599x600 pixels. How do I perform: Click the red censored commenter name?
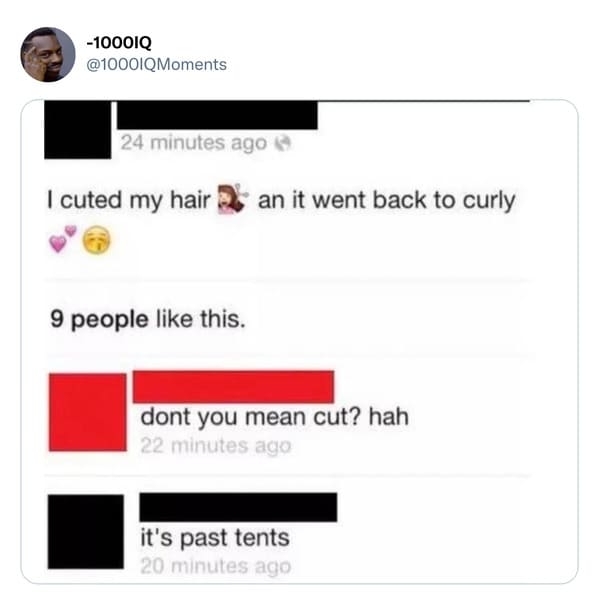pyautogui.click(x=233, y=386)
